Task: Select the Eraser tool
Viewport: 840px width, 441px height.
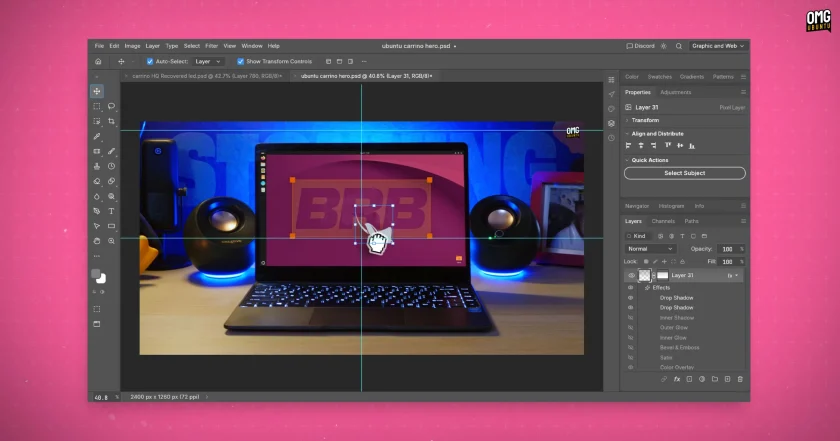Action: click(x=97, y=181)
